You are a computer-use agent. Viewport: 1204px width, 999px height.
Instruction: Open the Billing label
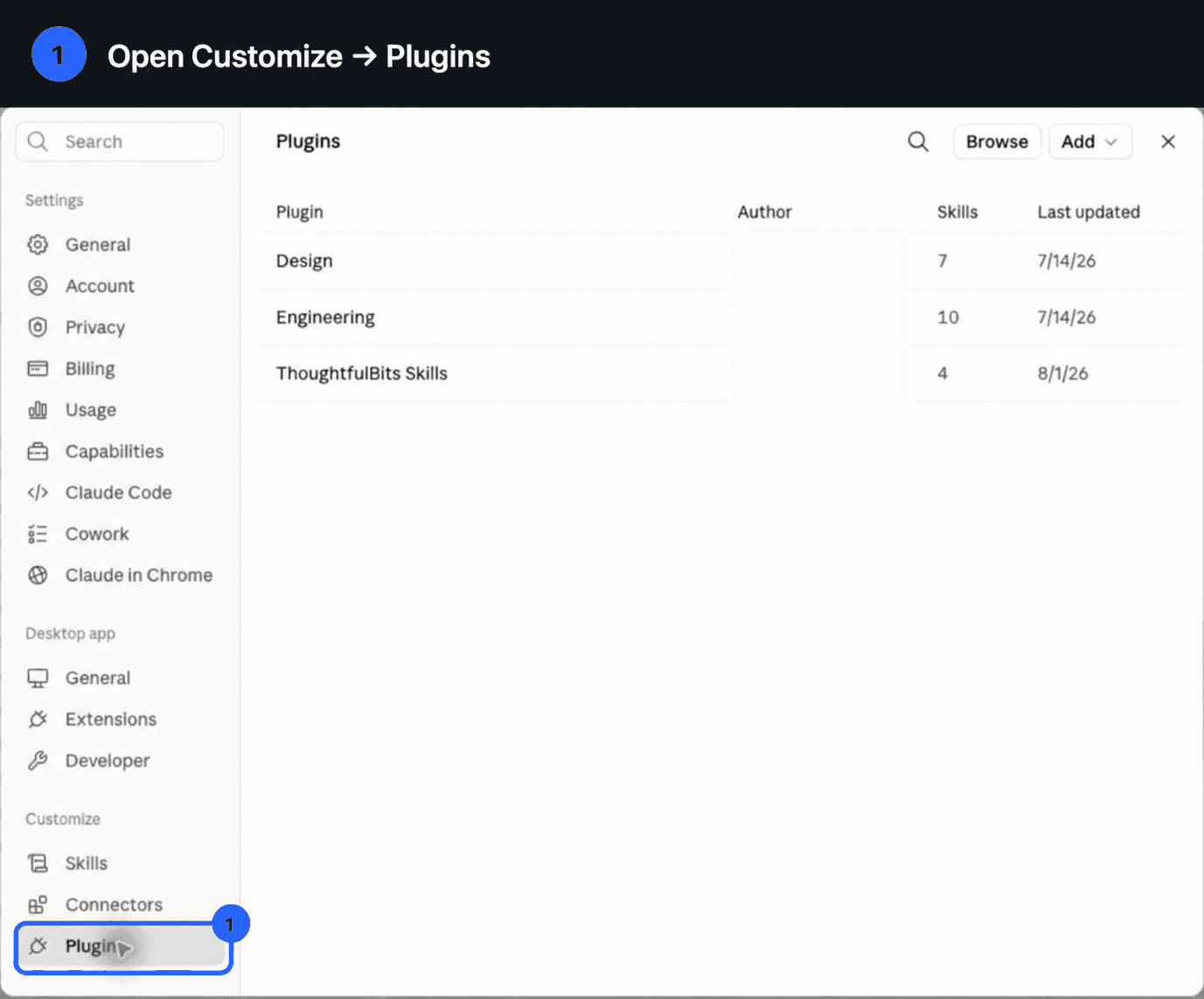click(x=90, y=368)
